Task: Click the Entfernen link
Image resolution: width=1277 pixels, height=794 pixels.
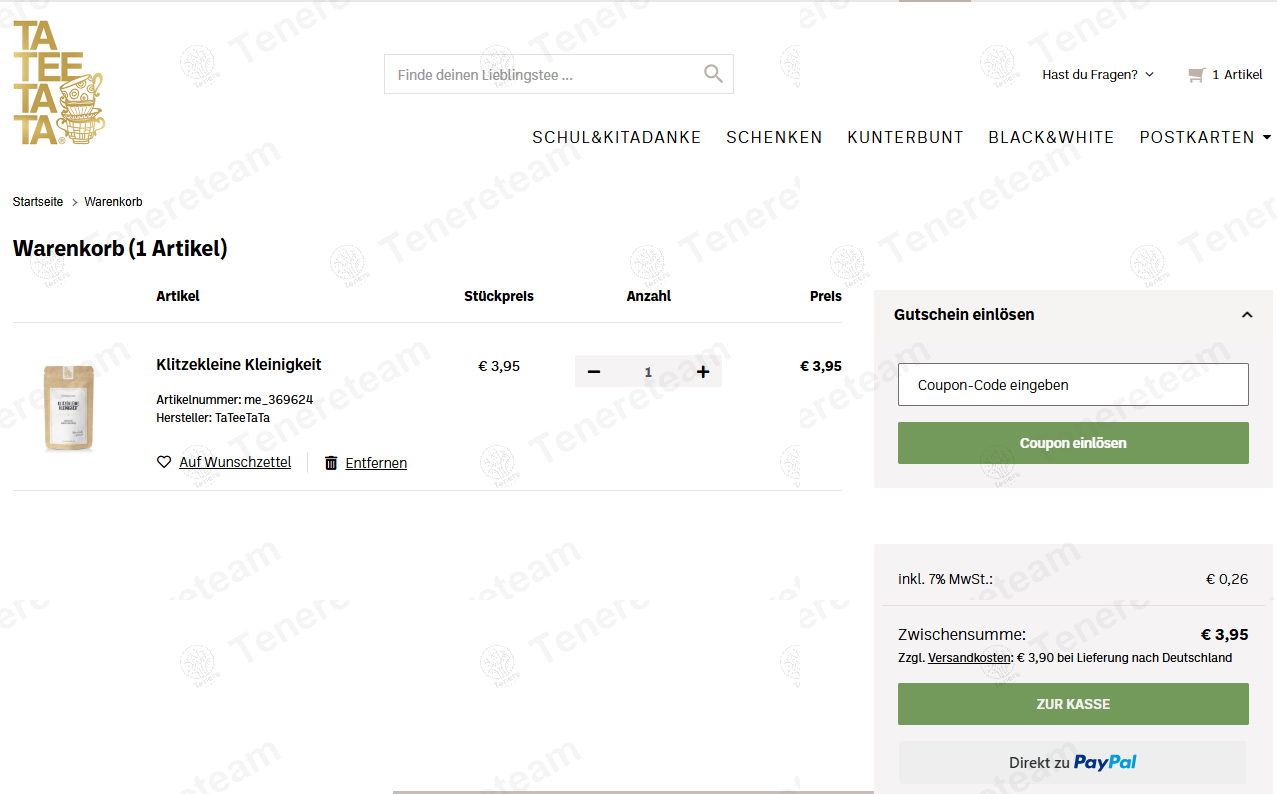Action: pos(376,463)
